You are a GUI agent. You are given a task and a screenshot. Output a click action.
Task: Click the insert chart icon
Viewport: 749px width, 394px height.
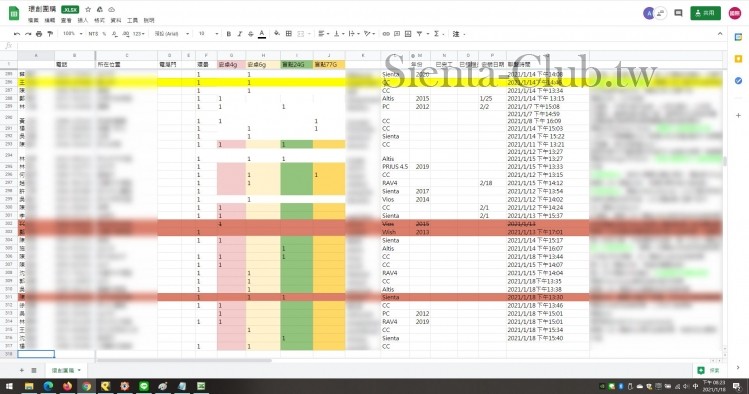tap(408, 34)
